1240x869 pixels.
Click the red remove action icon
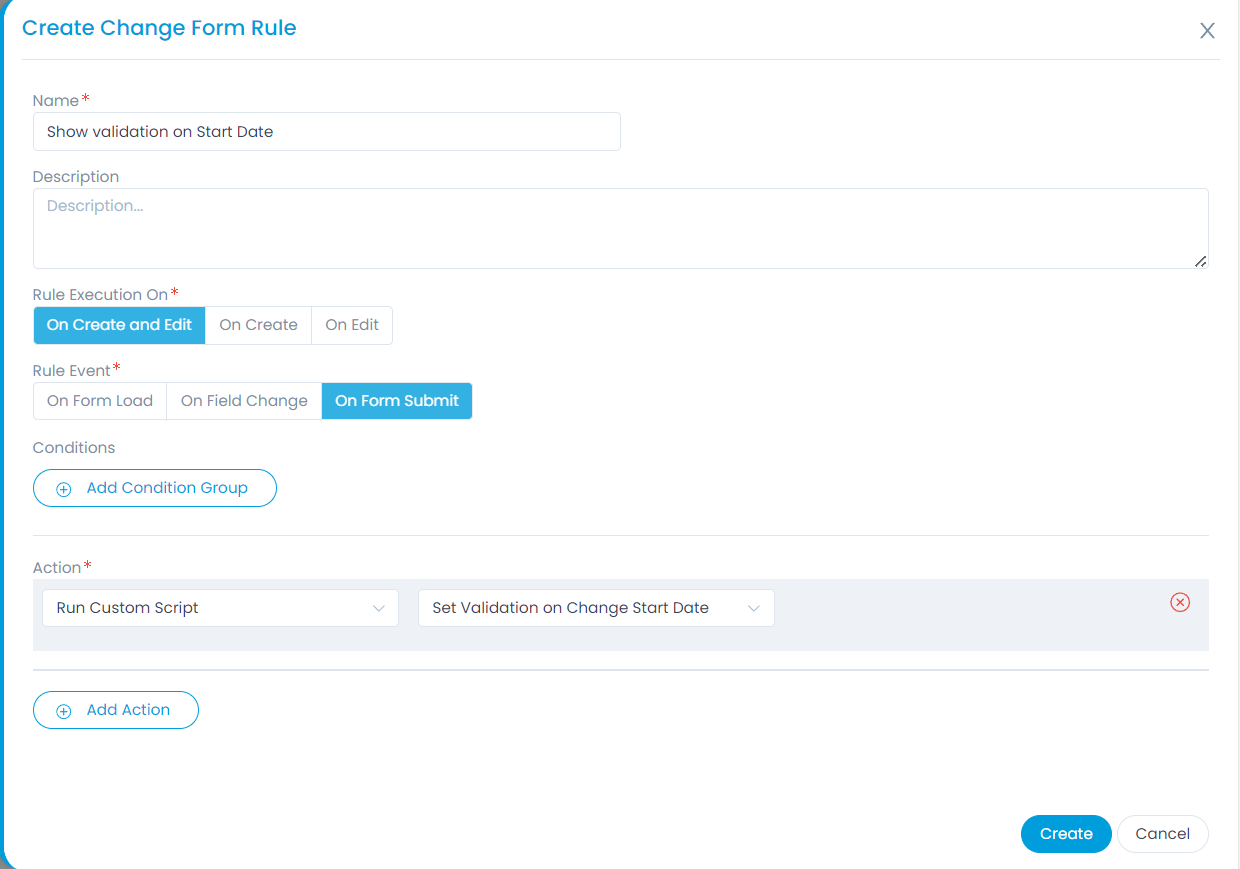(1180, 602)
